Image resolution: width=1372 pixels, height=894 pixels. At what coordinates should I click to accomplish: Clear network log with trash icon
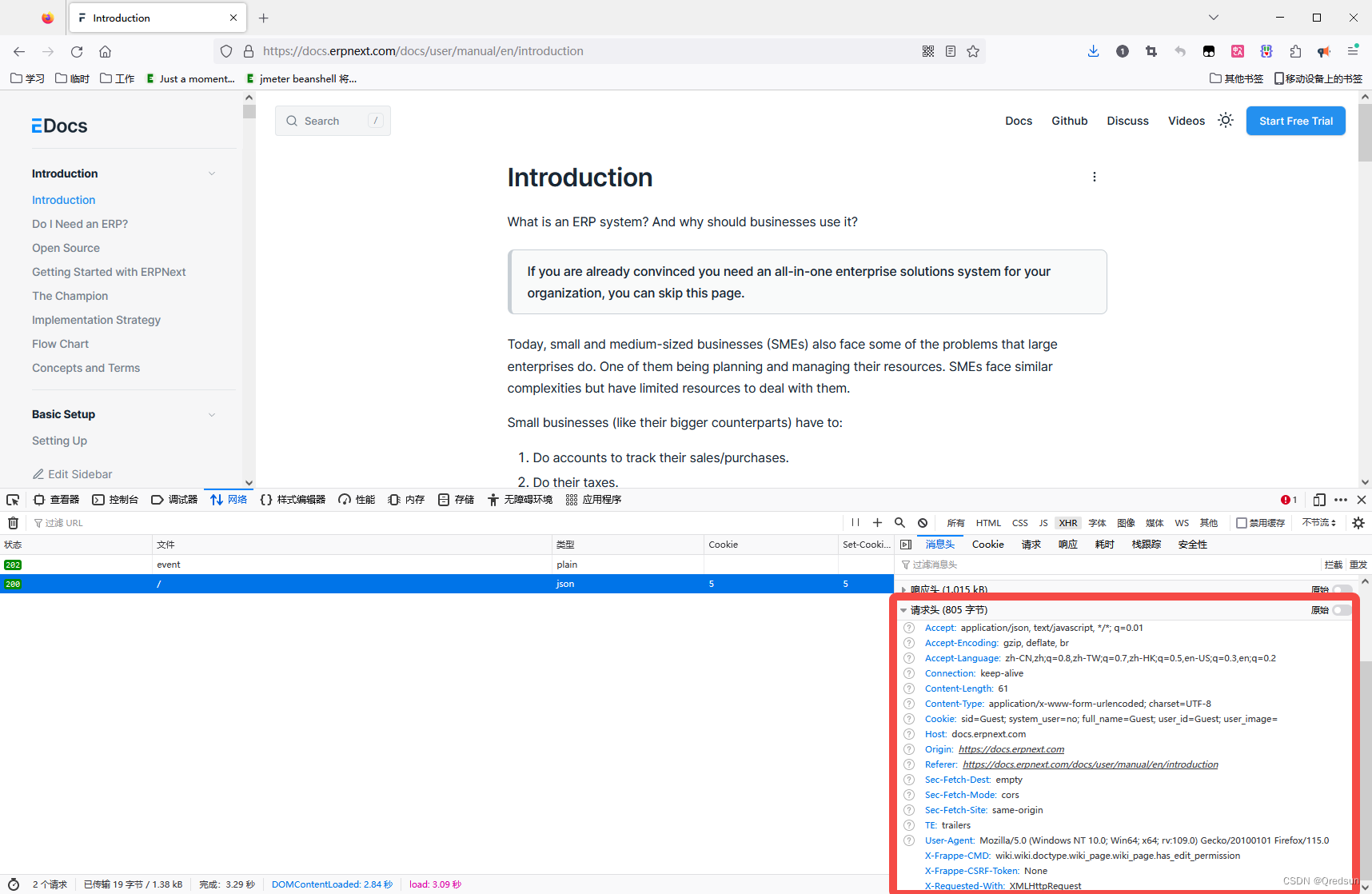[x=13, y=523]
